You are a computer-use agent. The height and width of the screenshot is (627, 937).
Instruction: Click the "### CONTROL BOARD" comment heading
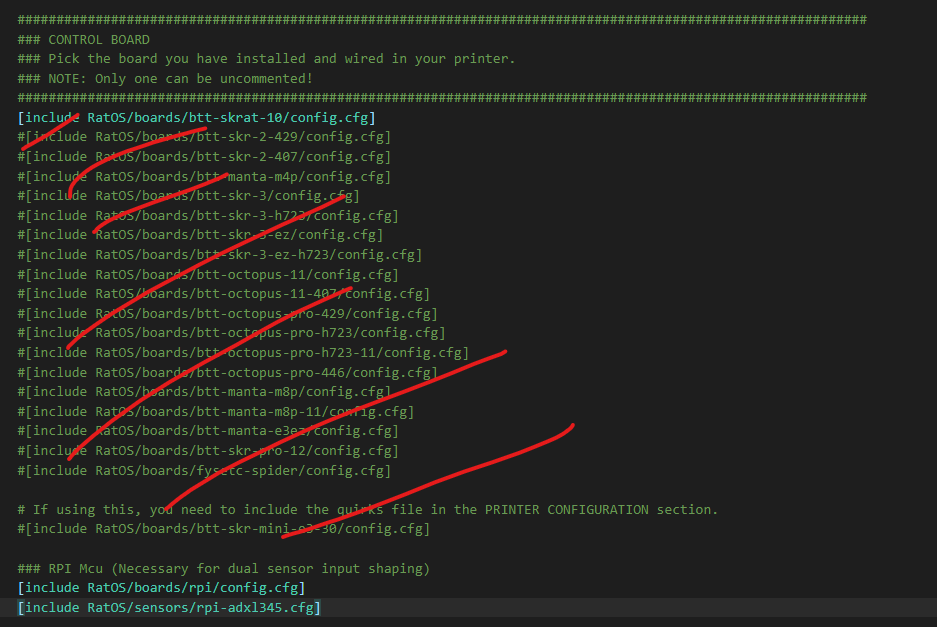84,39
